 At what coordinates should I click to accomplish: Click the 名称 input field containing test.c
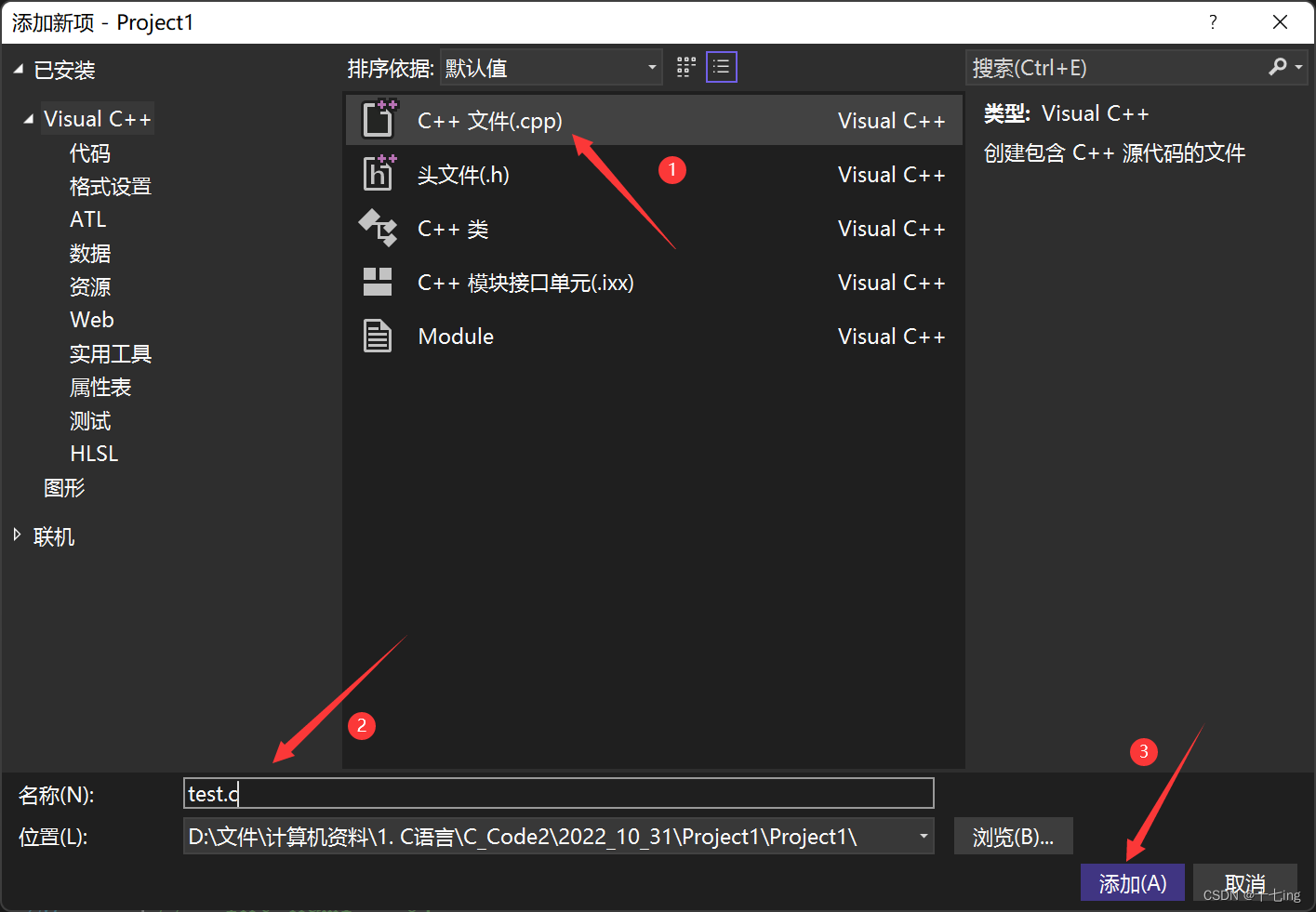point(558,793)
